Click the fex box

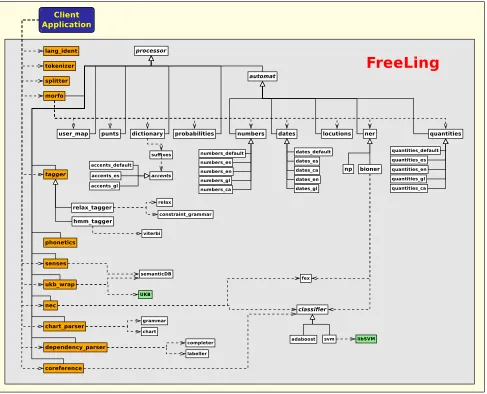[306, 278]
